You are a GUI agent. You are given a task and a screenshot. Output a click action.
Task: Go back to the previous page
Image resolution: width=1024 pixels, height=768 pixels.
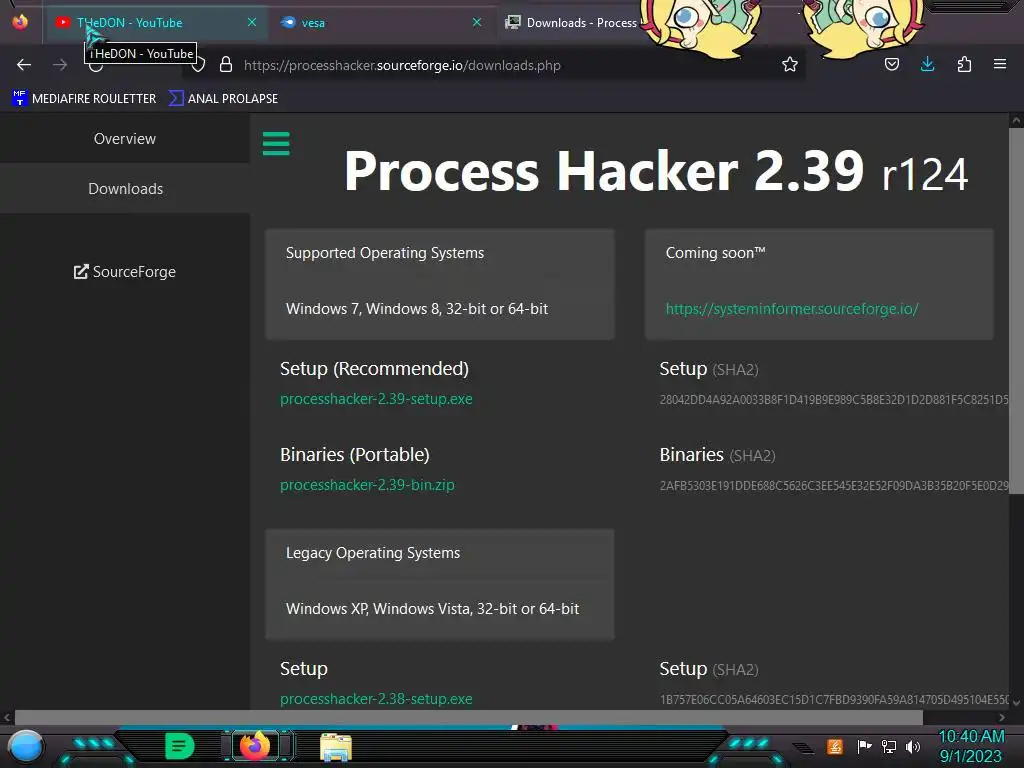[x=24, y=65]
